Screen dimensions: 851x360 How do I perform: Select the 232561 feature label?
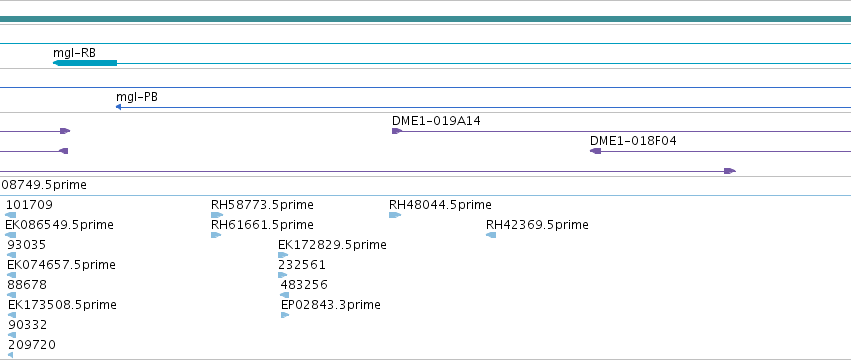[x=302, y=265]
